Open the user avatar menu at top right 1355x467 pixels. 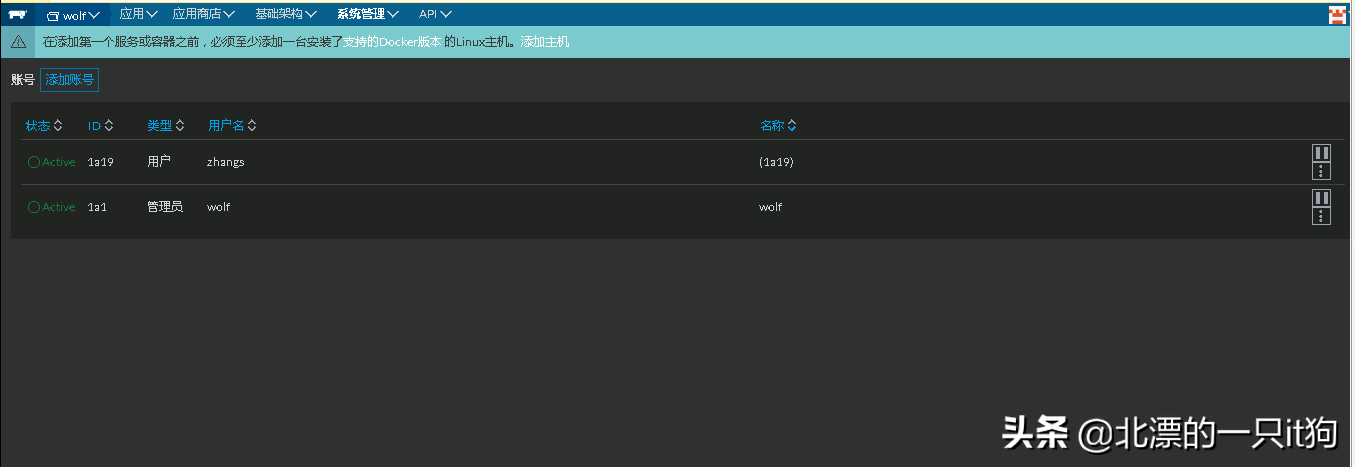[1336, 15]
